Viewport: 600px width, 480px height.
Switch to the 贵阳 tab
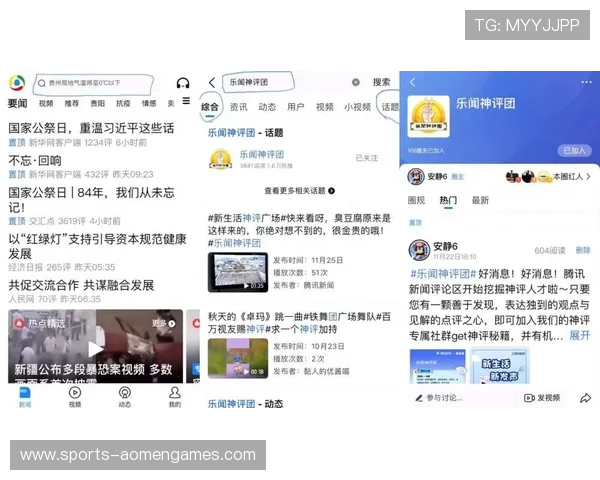98,103
